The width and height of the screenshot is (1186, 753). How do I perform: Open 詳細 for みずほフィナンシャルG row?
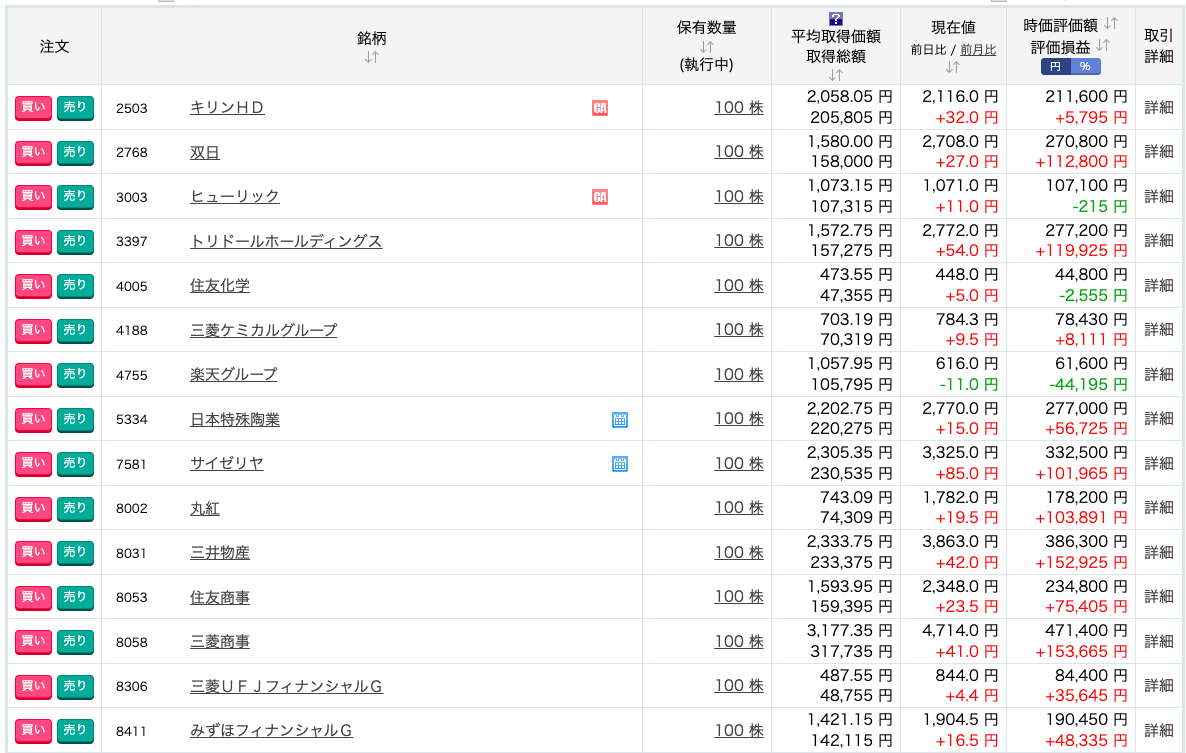pyautogui.click(x=1159, y=730)
